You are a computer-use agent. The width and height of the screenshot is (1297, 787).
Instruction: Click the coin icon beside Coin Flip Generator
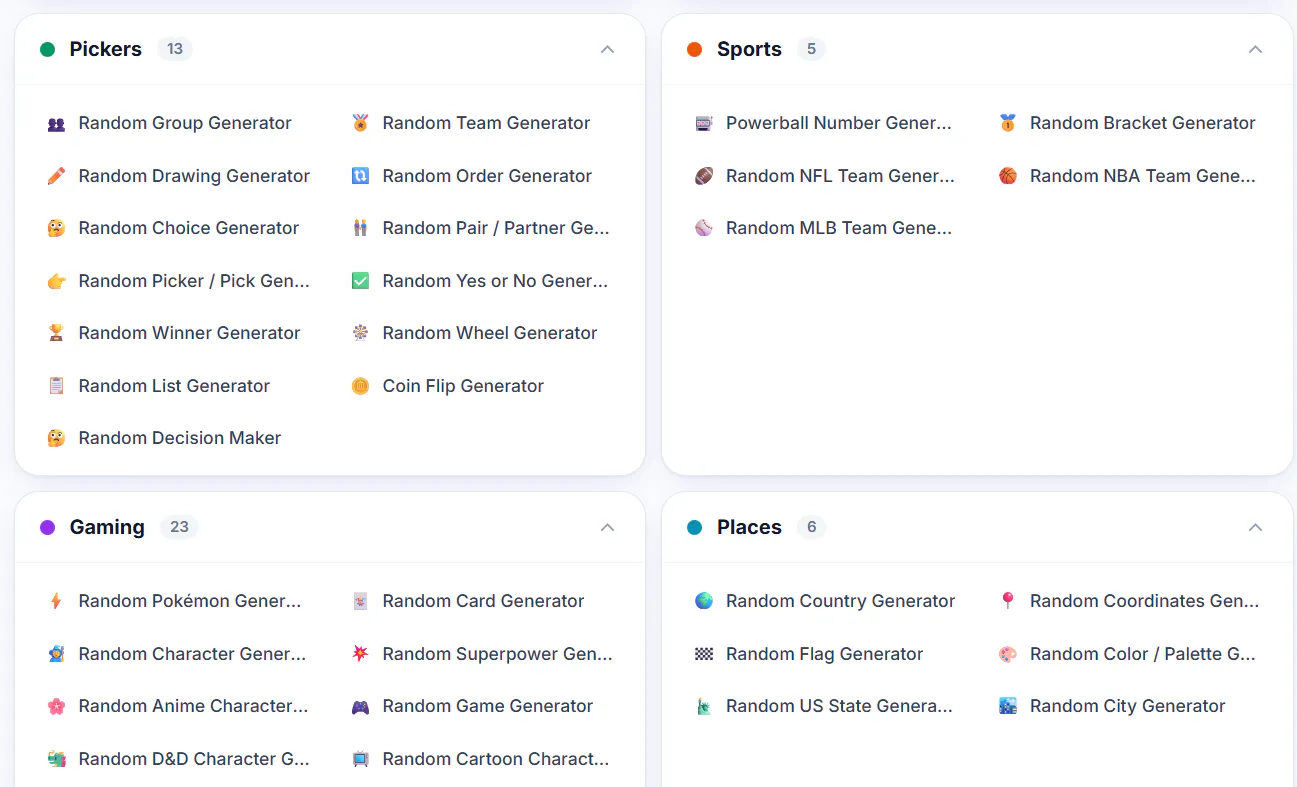[x=360, y=386]
